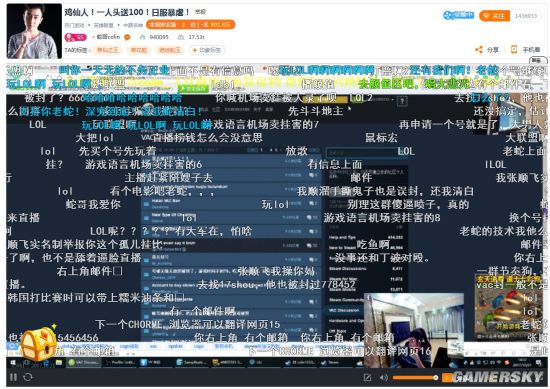Click the streamer's avatar photo
The image size is (550, 389).
coord(34,31)
